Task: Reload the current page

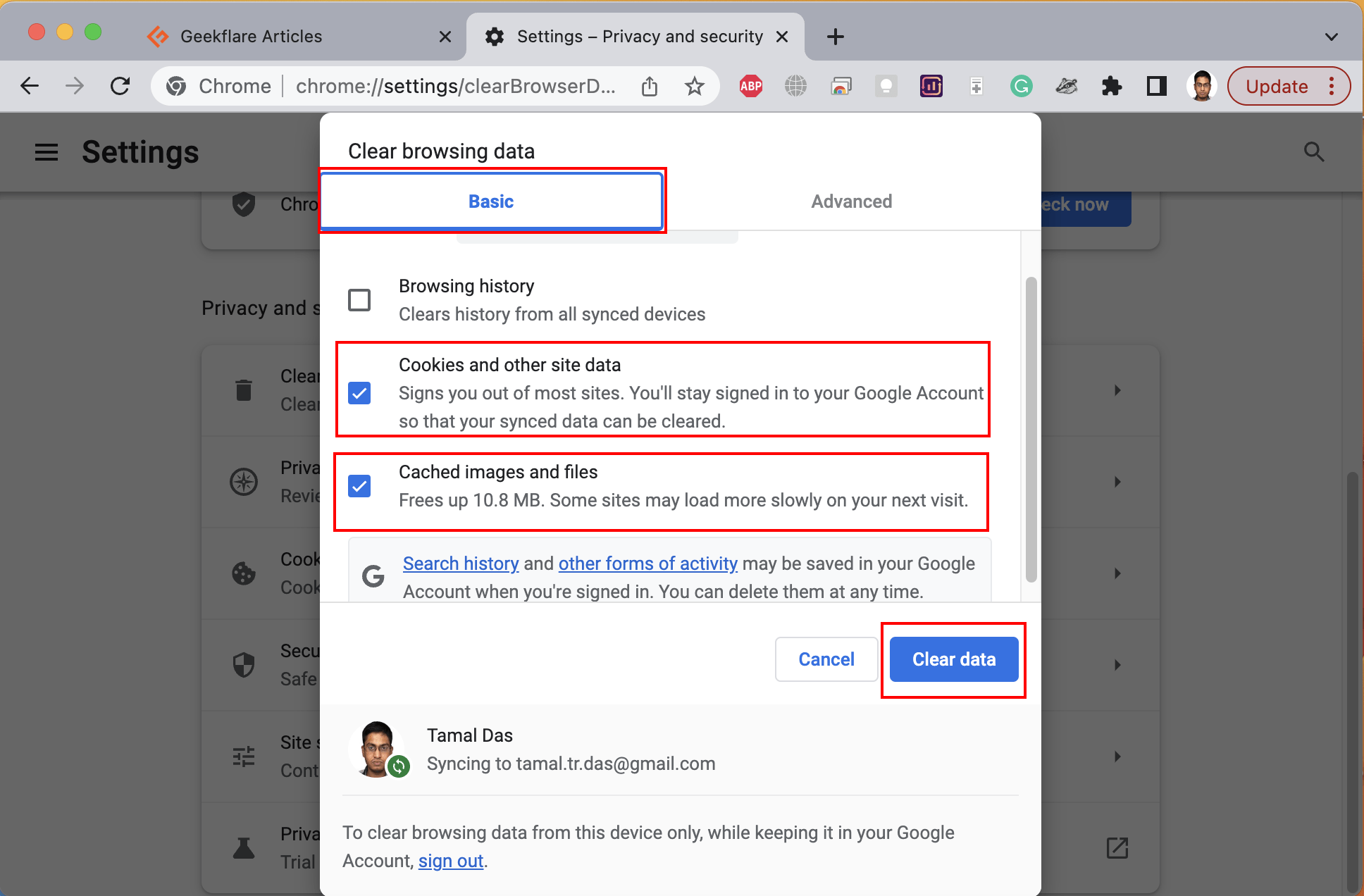Action: click(120, 86)
